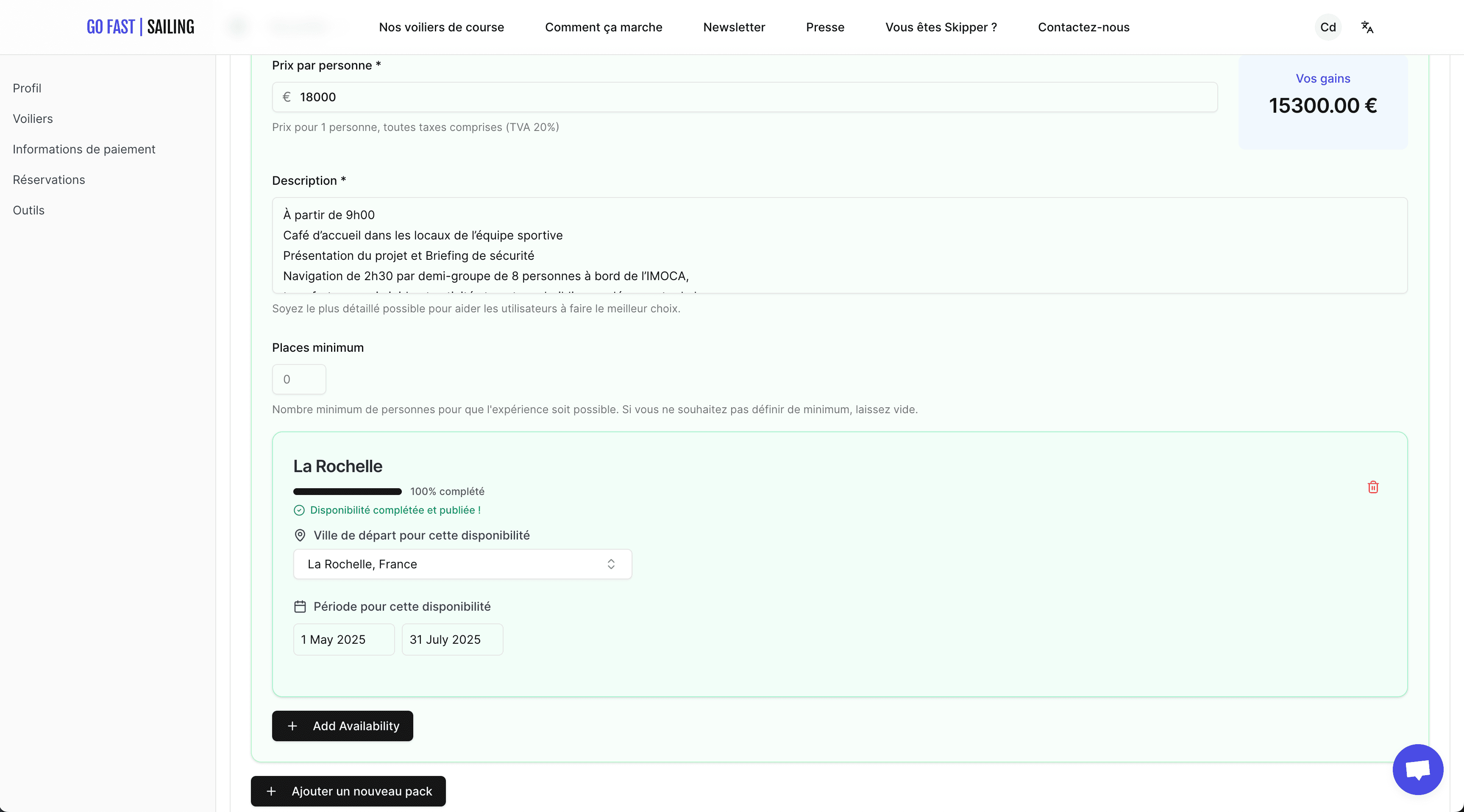This screenshot has width=1464, height=812.
Task: Open Nos voiliers de course menu item
Action: (441, 27)
